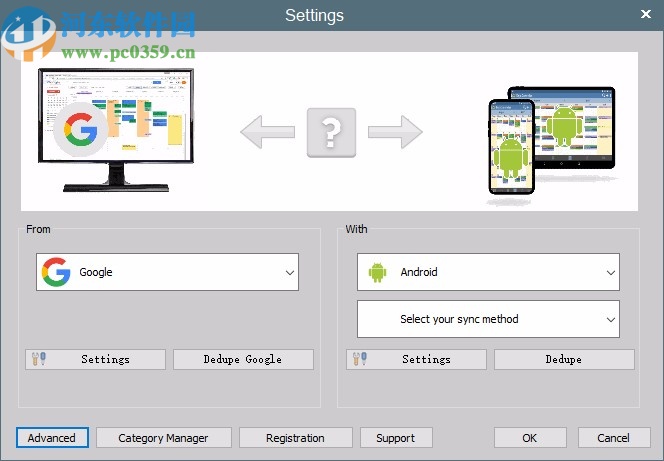Viewport: 664px width, 461px height.
Task: Click the Google calendar monitor image
Action: point(116,130)
